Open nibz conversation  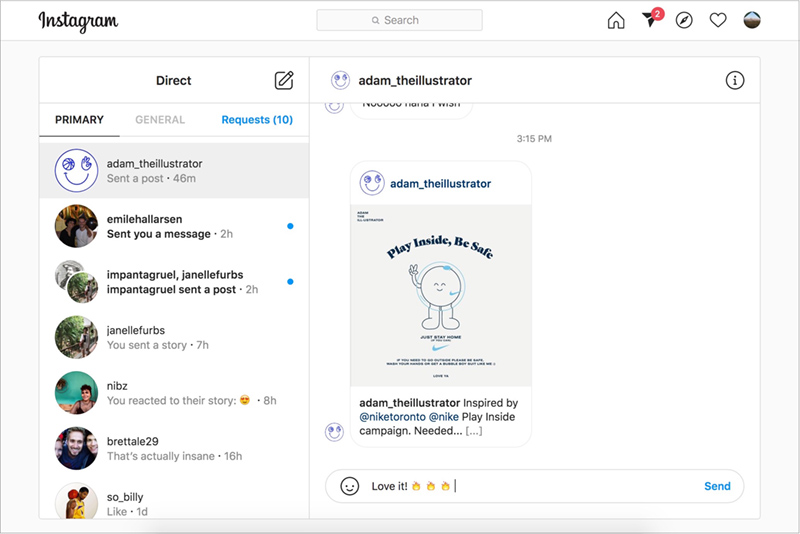174,393
